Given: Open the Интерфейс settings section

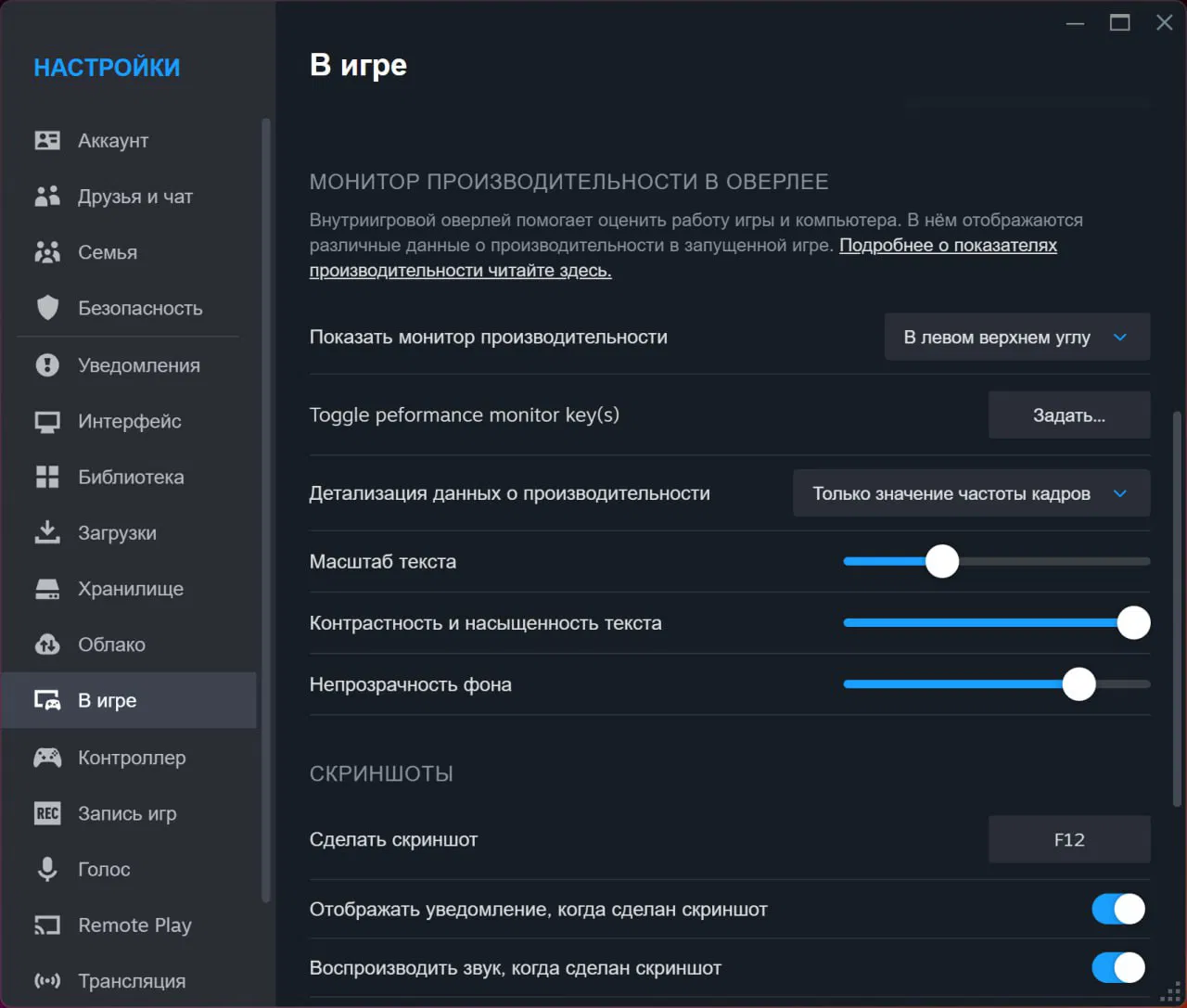Looking at the screenshot, I should point(130,421).
